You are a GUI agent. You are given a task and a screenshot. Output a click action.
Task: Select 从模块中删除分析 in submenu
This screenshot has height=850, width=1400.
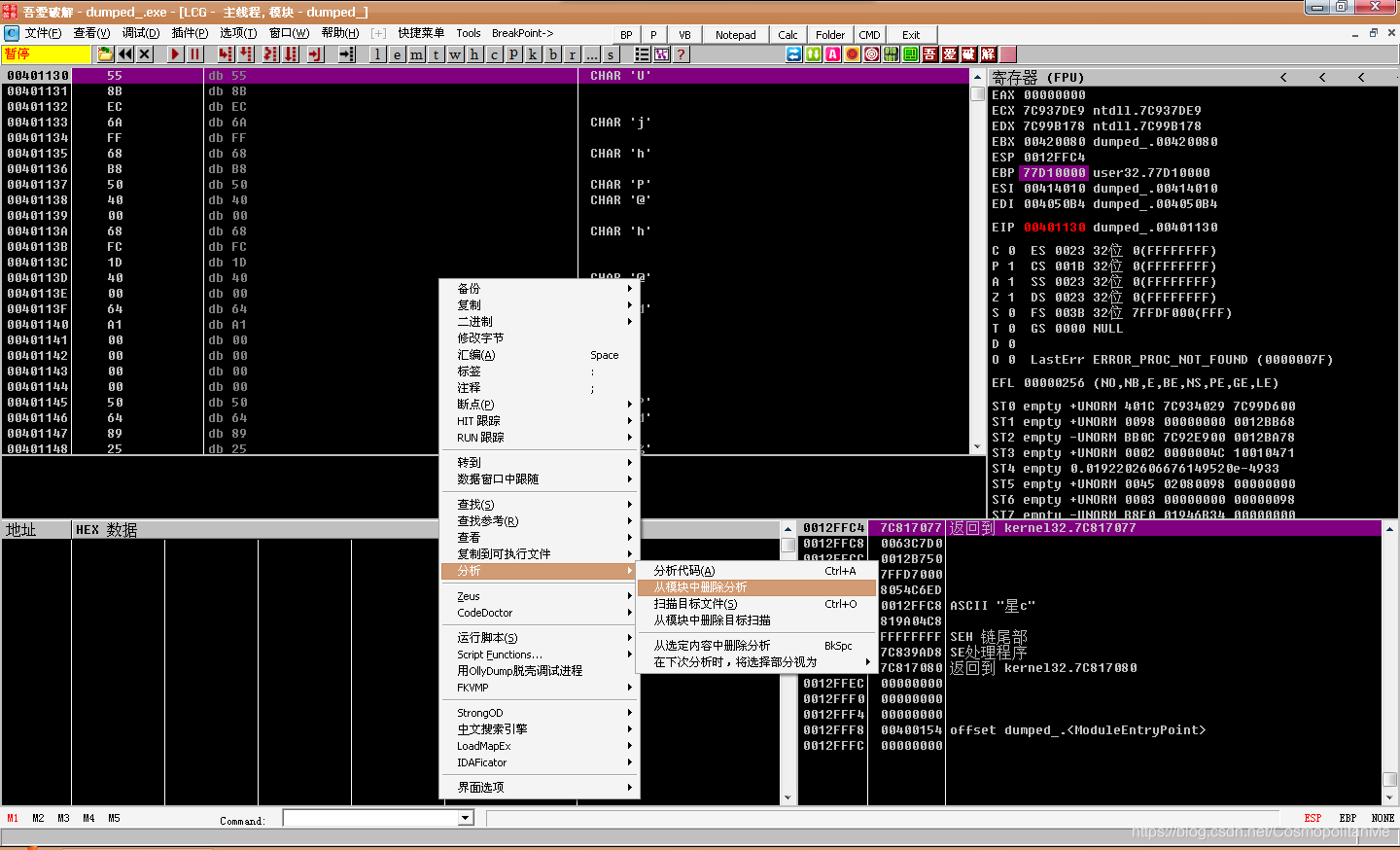click(x=757, y=587)
